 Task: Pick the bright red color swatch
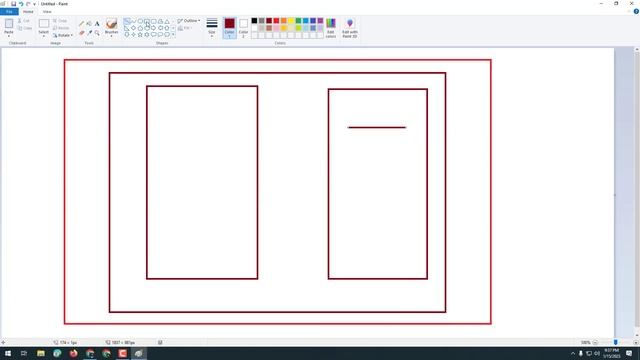point(276,21)
